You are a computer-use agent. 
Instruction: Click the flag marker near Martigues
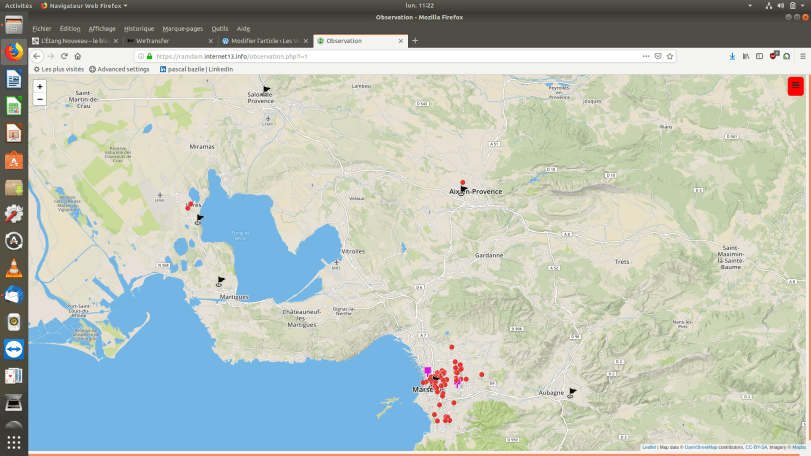point(222,280)
